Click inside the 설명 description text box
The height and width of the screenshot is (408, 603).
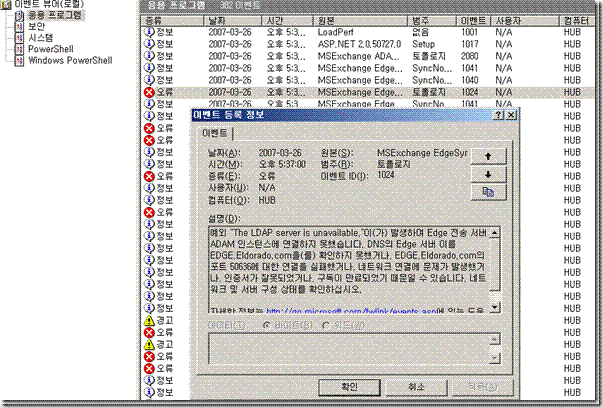coord(349,269)
